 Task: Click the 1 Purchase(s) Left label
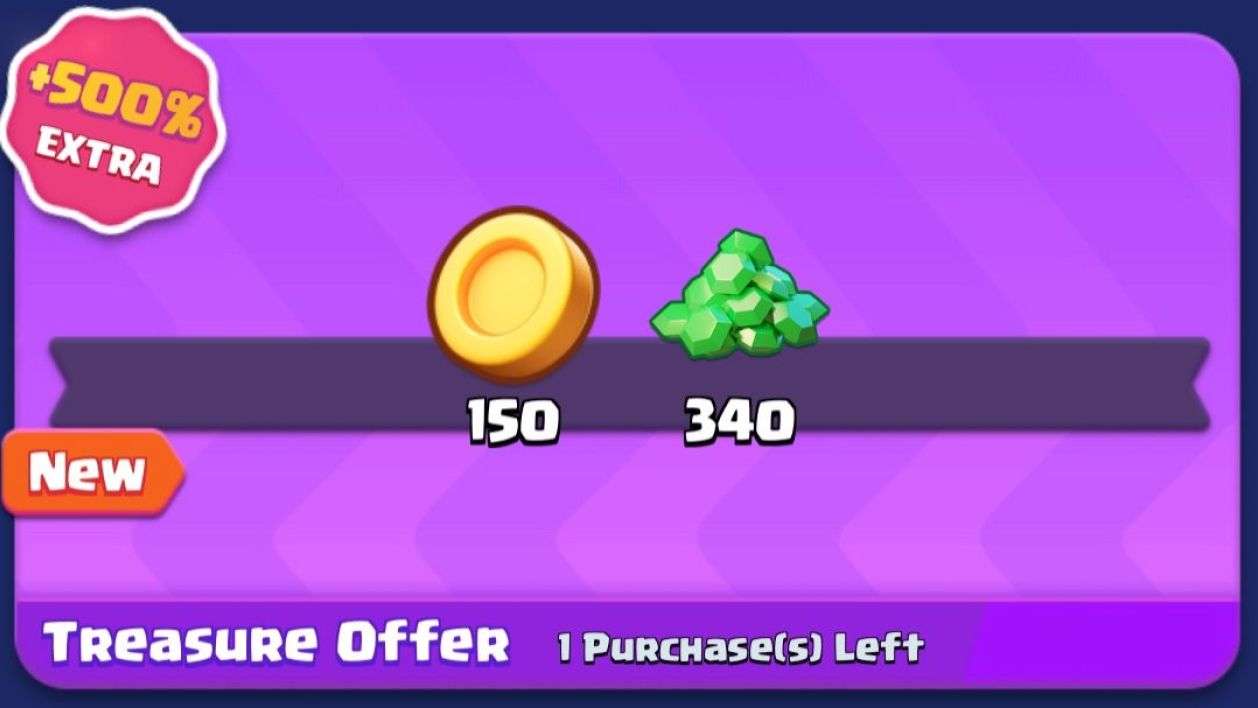coord(740,647)
